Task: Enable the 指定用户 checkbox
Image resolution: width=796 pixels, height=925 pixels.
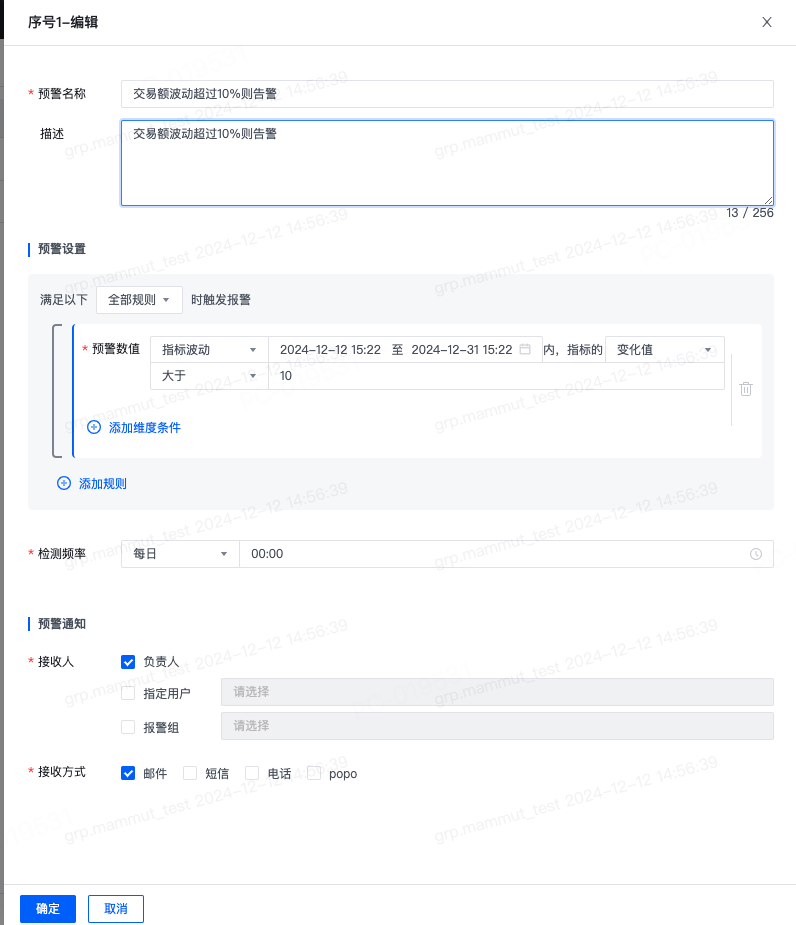Action: (x=128, y=693)
